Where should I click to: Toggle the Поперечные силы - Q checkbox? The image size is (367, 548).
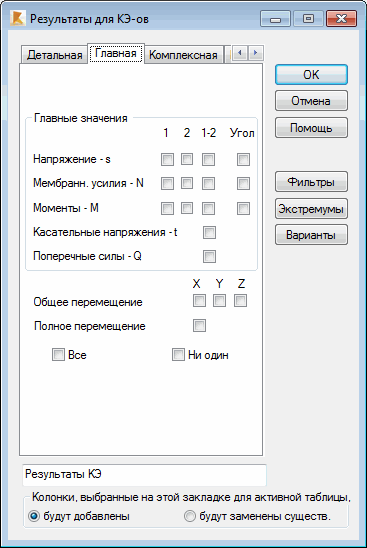[x=209, y=256]
